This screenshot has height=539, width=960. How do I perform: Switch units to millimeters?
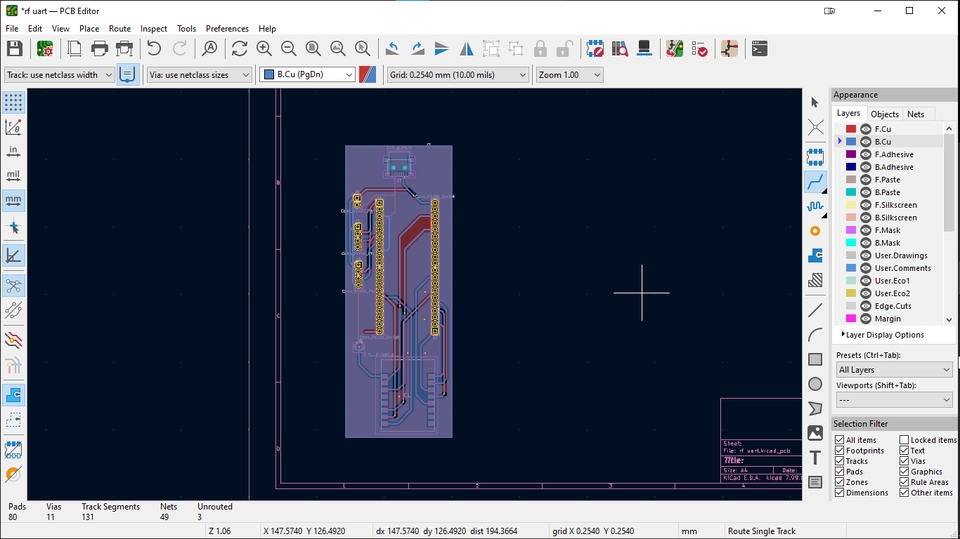[x=13, y=200]
